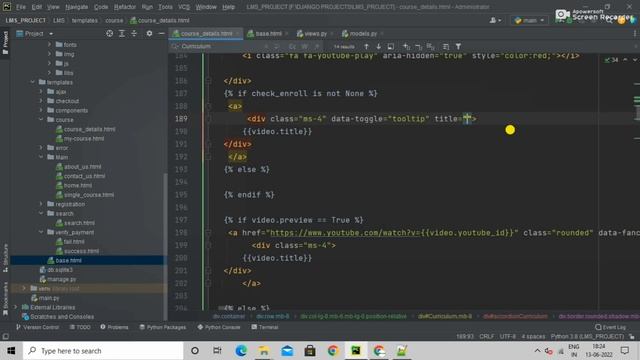Viewport: 640px width, 360px height.
Task: Open Windows Start menu
Action: click(11, 351)
